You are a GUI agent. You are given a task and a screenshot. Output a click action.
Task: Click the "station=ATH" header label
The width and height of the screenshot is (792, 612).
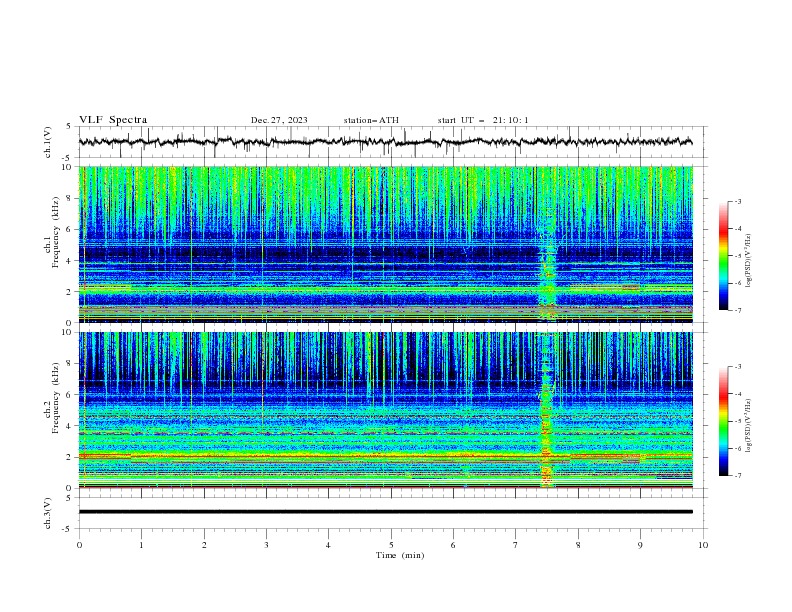[x=371, y=120]
